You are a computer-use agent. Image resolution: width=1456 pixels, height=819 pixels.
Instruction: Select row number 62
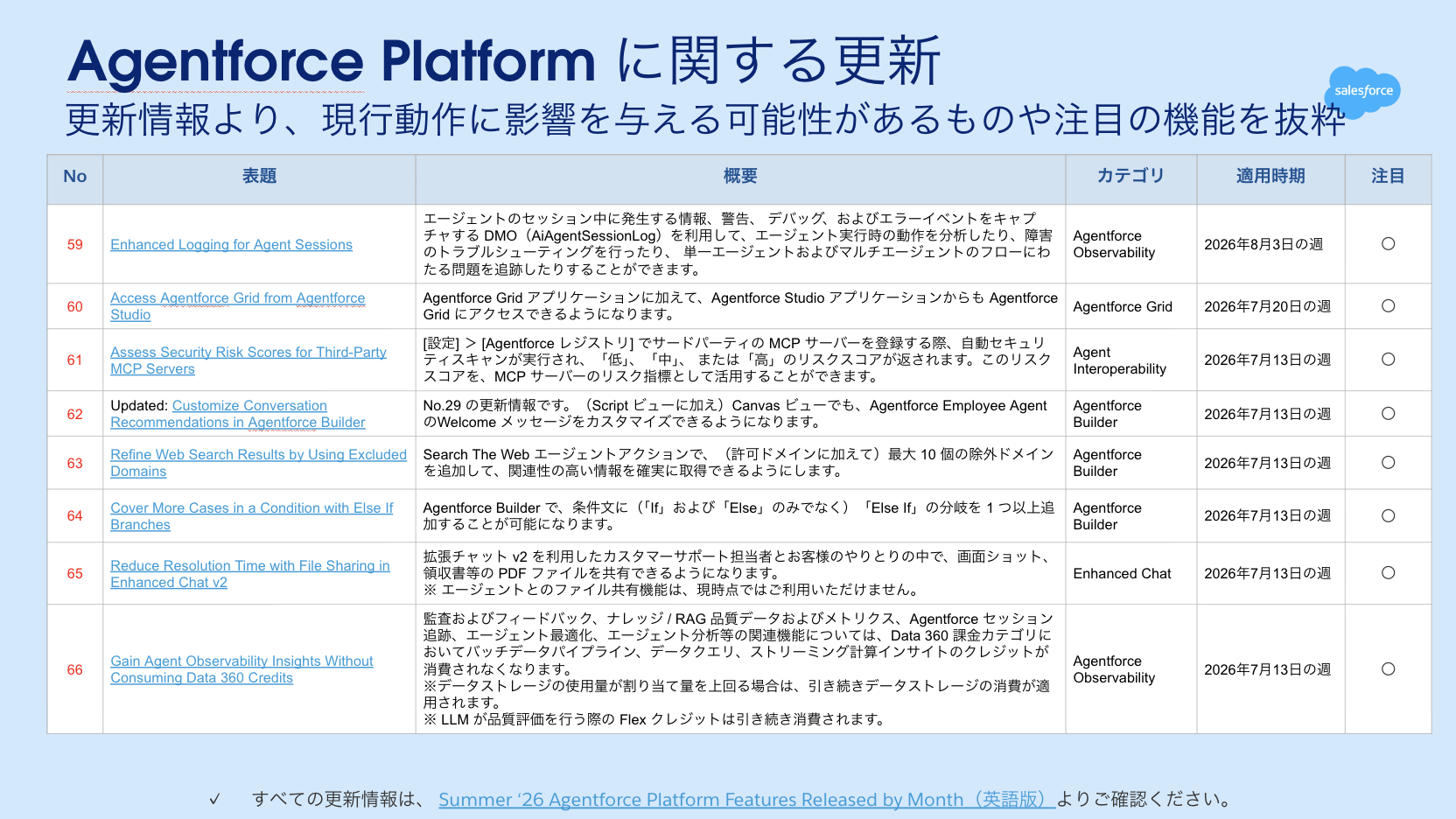tap(75, 415)
